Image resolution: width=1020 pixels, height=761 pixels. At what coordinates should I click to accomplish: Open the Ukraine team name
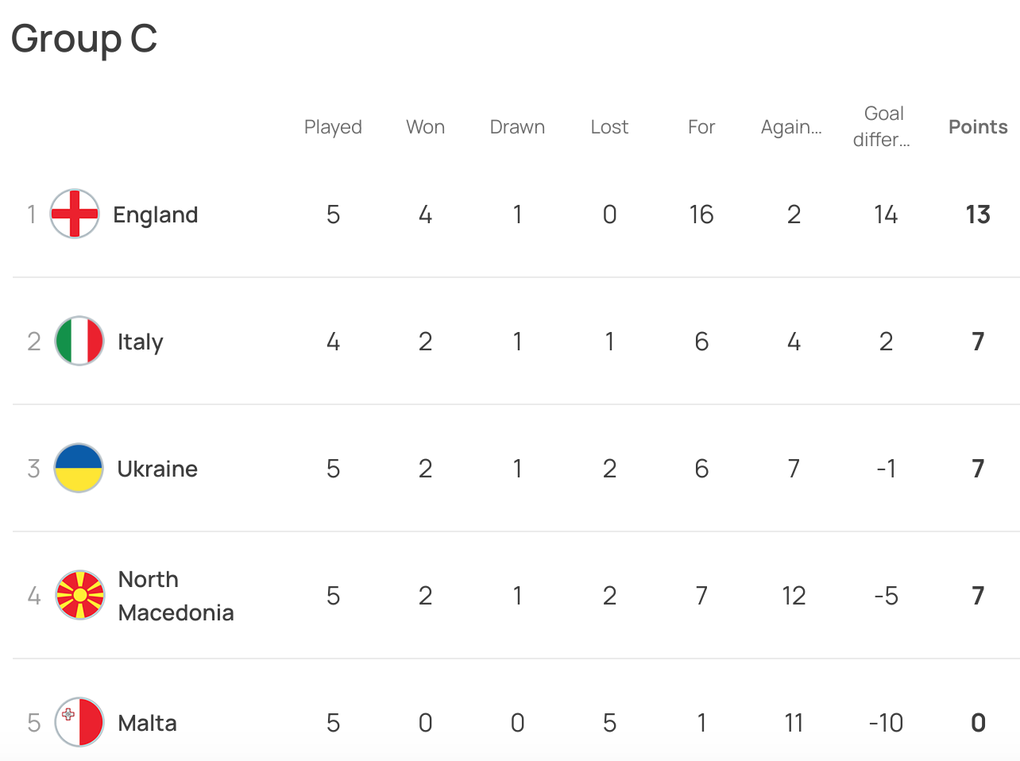tap(157, 468)
